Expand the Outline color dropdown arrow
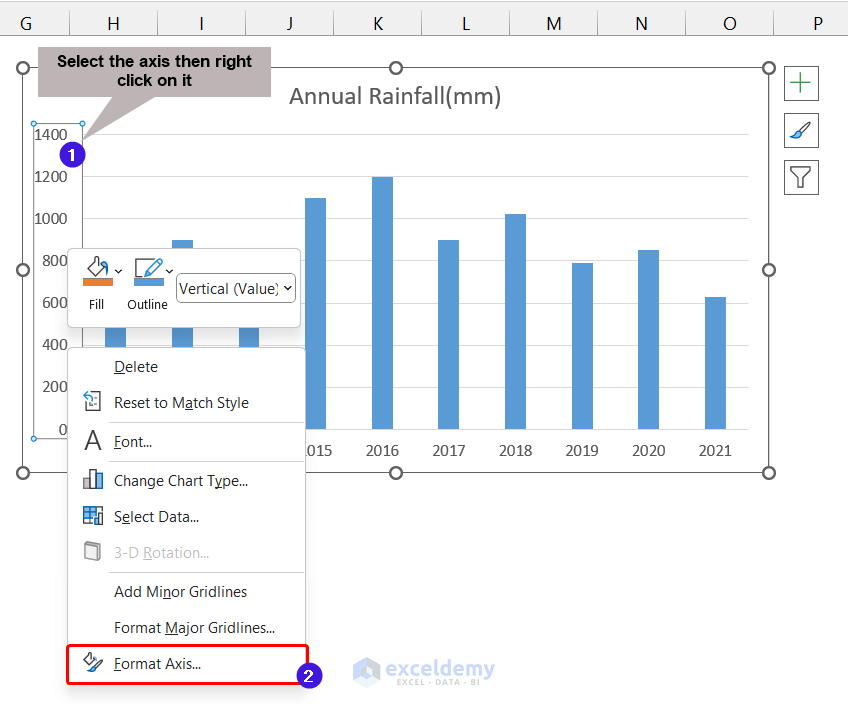Screen dimensions: 848x704 pyautogui.click(x=169, y=271)
